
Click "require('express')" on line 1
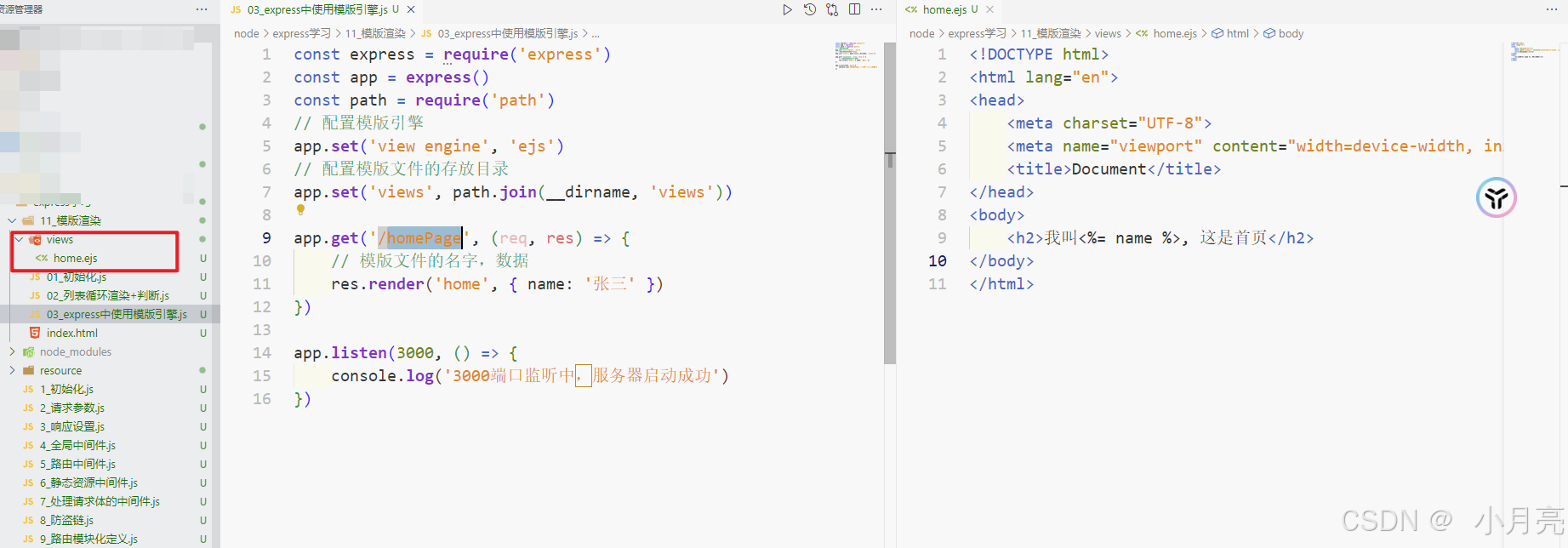(527, 54)
